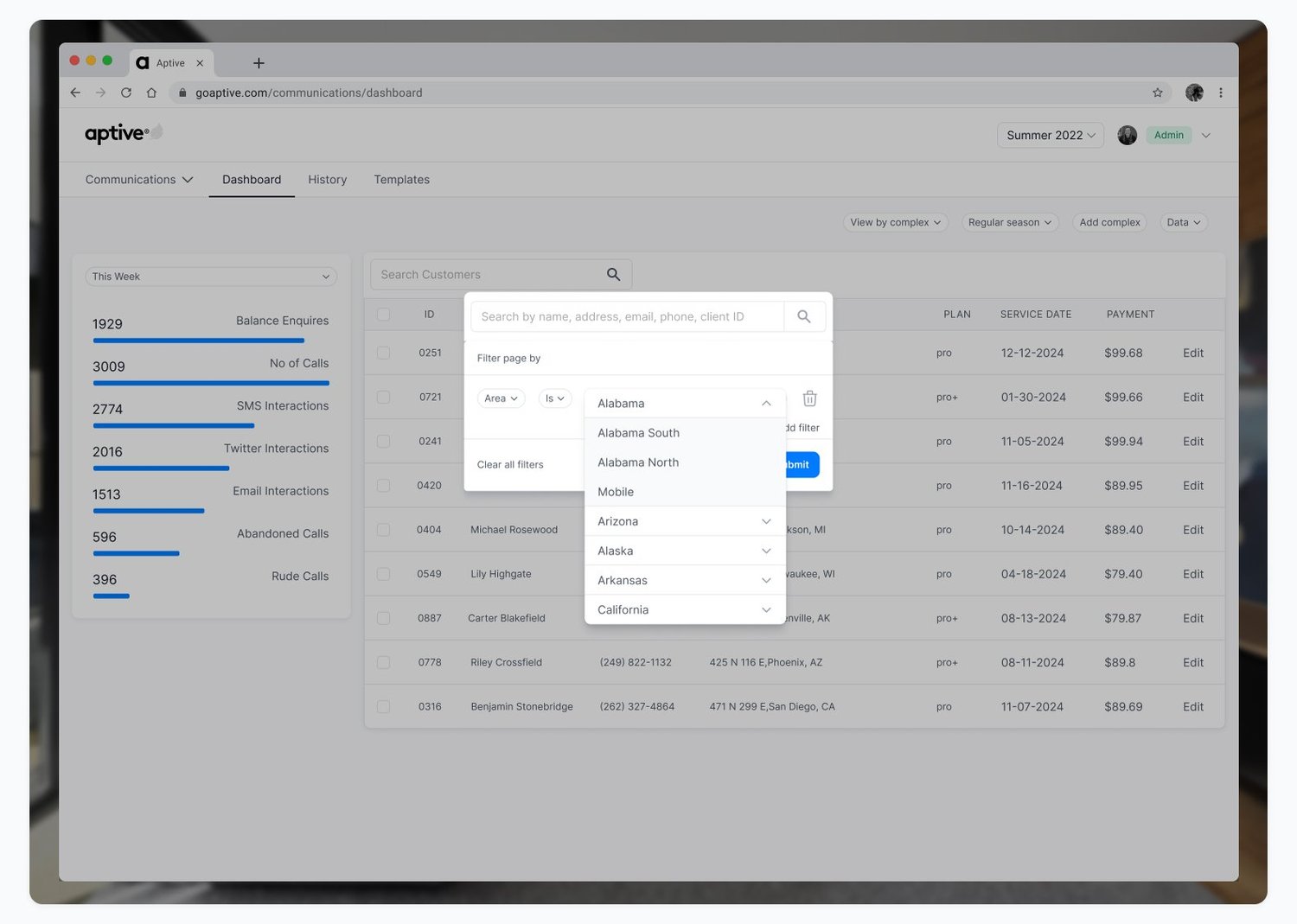Reload the page with refresh icon
Screen dimensions: 1297x924
[126, 92]
